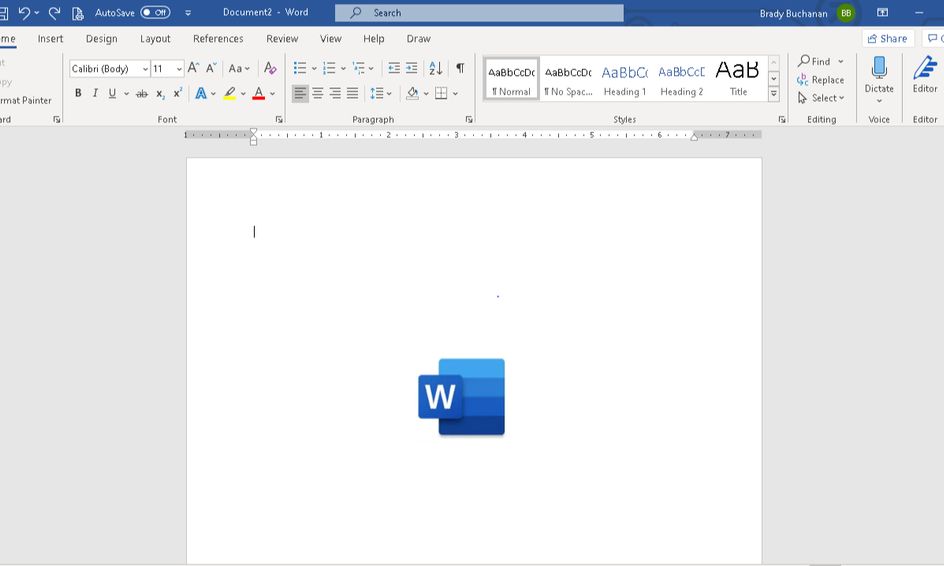The height and width of the screenshot is (566, 944).
Task: Click the Sort A-Z icon
Action: click(436, 68)
